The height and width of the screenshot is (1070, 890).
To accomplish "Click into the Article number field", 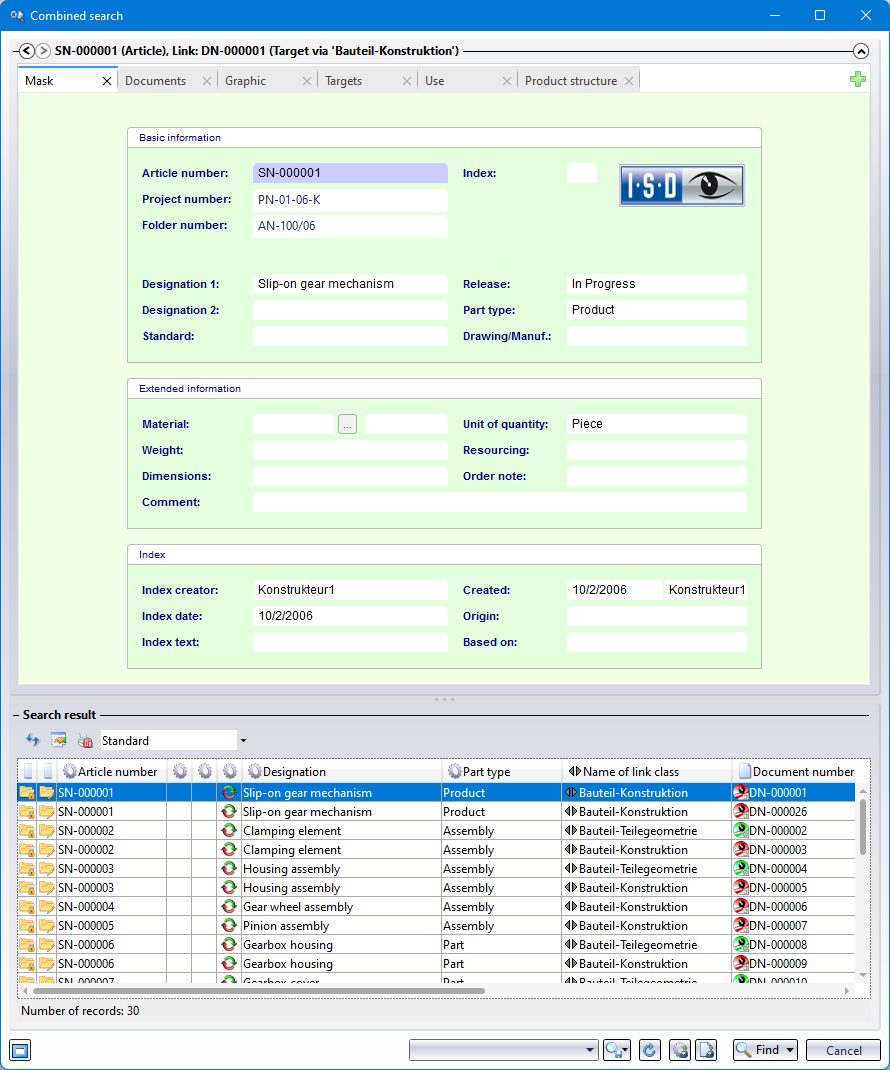I will 350,173.
